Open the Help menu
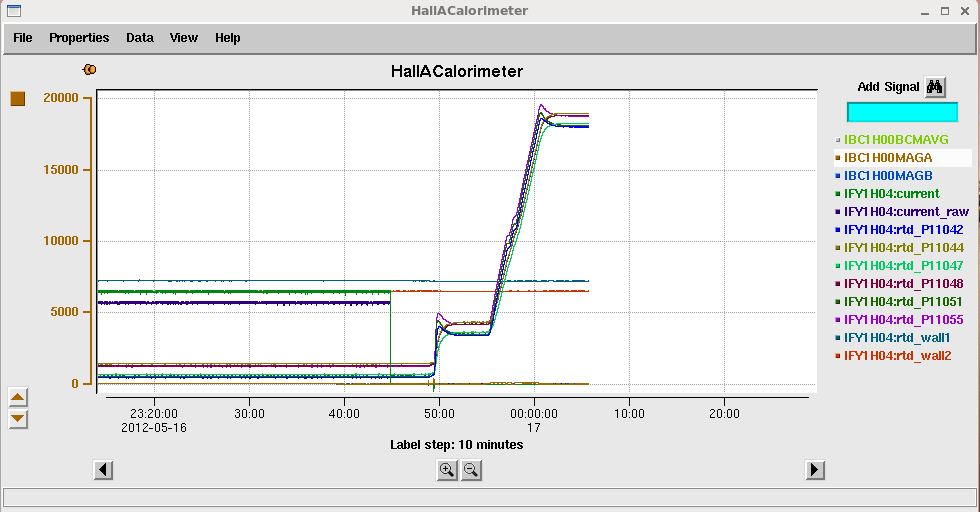 click(x=228, y=38)
